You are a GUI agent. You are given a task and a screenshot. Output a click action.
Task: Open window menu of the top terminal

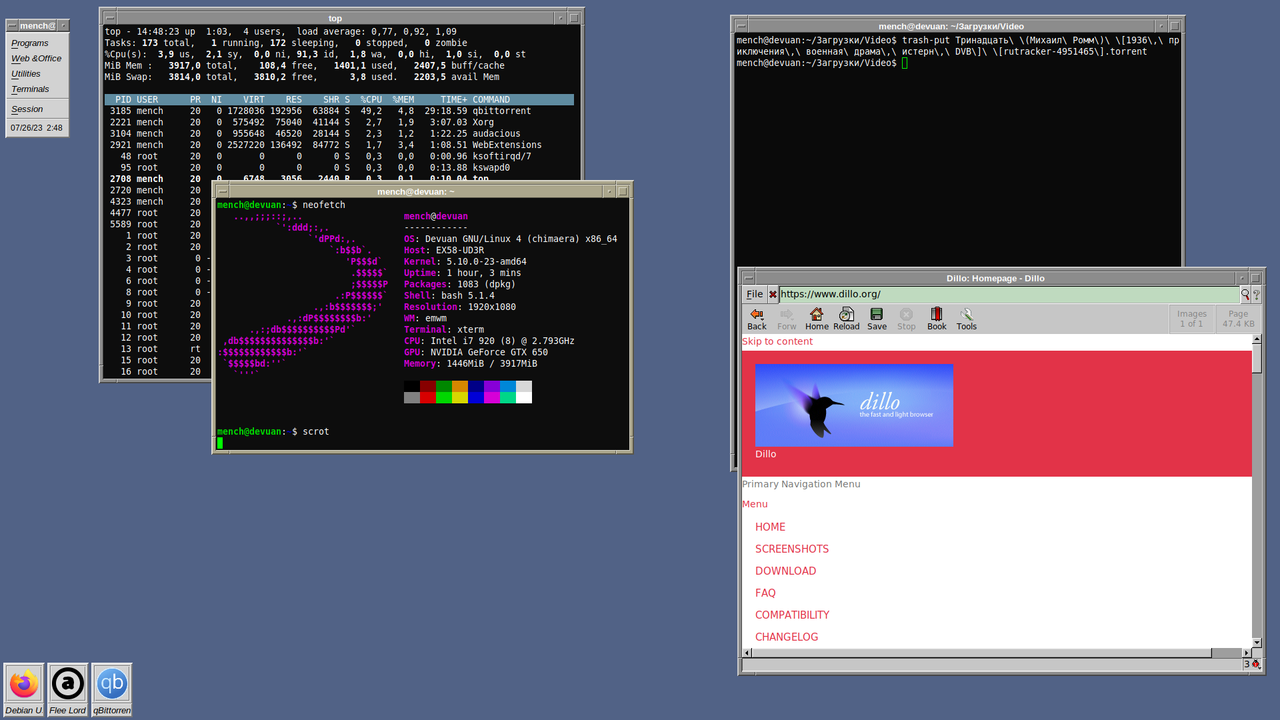coord(110,17)
